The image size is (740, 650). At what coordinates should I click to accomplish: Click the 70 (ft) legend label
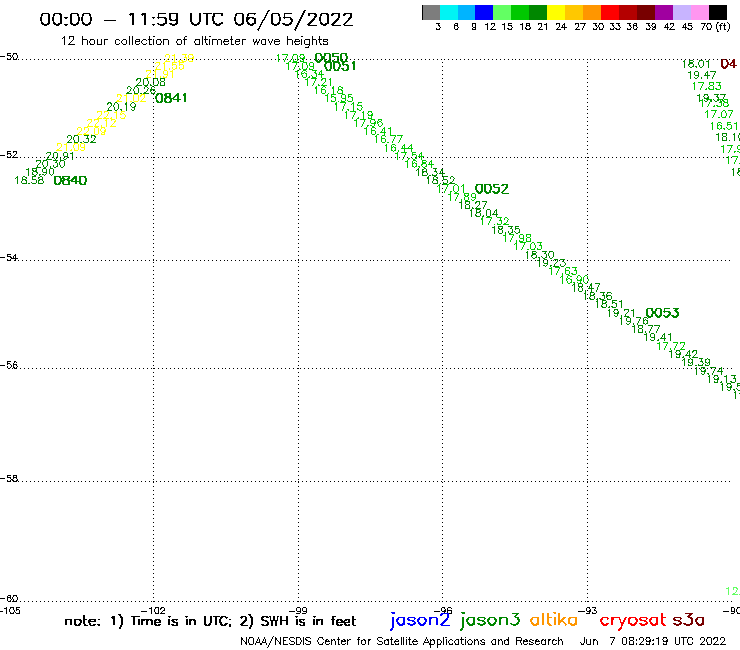coord(715,27)
